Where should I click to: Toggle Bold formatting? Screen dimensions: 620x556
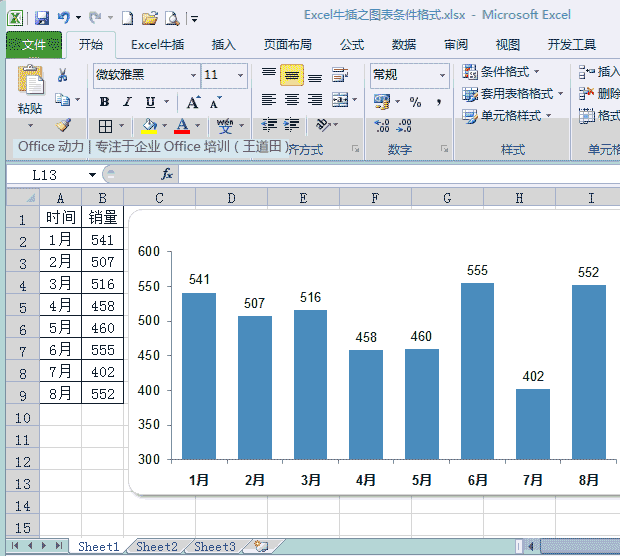click(x=104, y=102)
